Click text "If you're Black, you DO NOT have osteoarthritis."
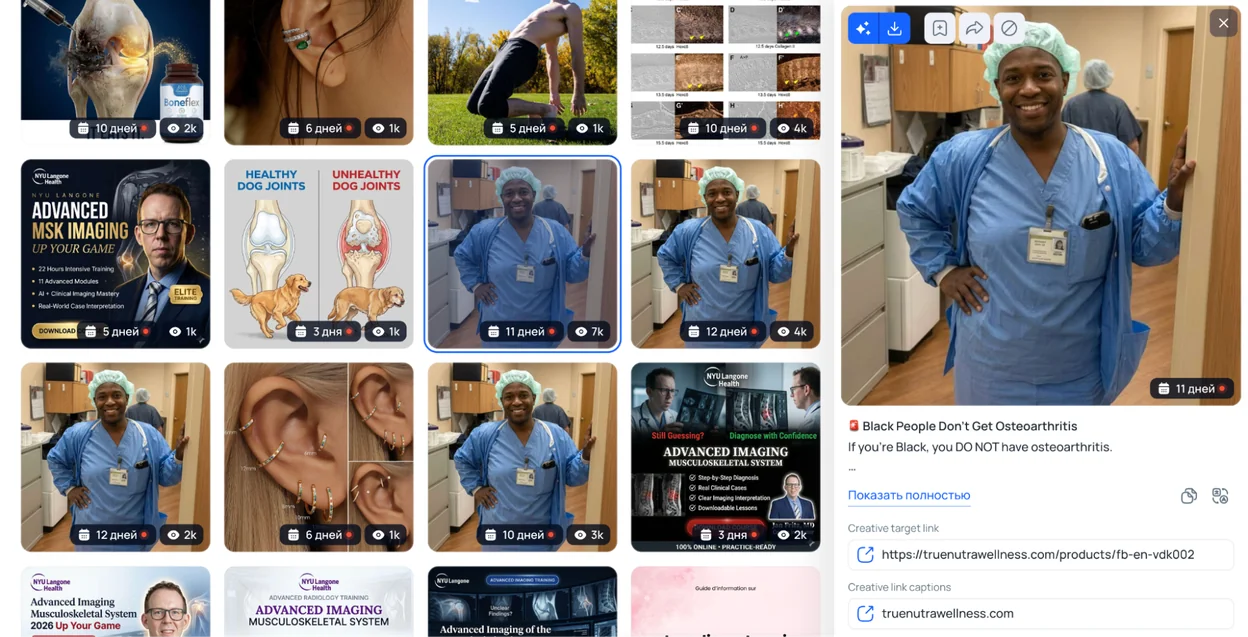The height and width of the screenshot is (637, 1248). 980,447
